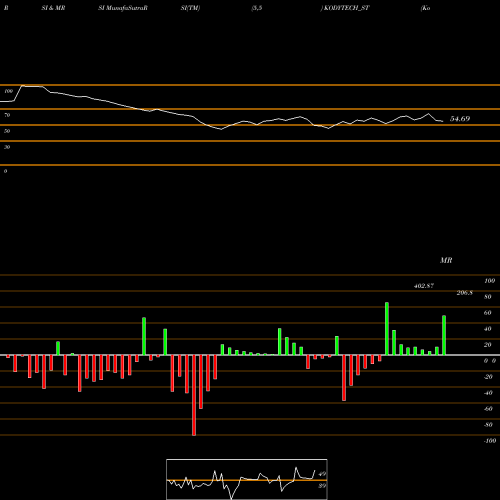This screenshot has width=500, height=500.
Task: Click the tallest red bar reaching -100
Action: [x=194, y=395]
